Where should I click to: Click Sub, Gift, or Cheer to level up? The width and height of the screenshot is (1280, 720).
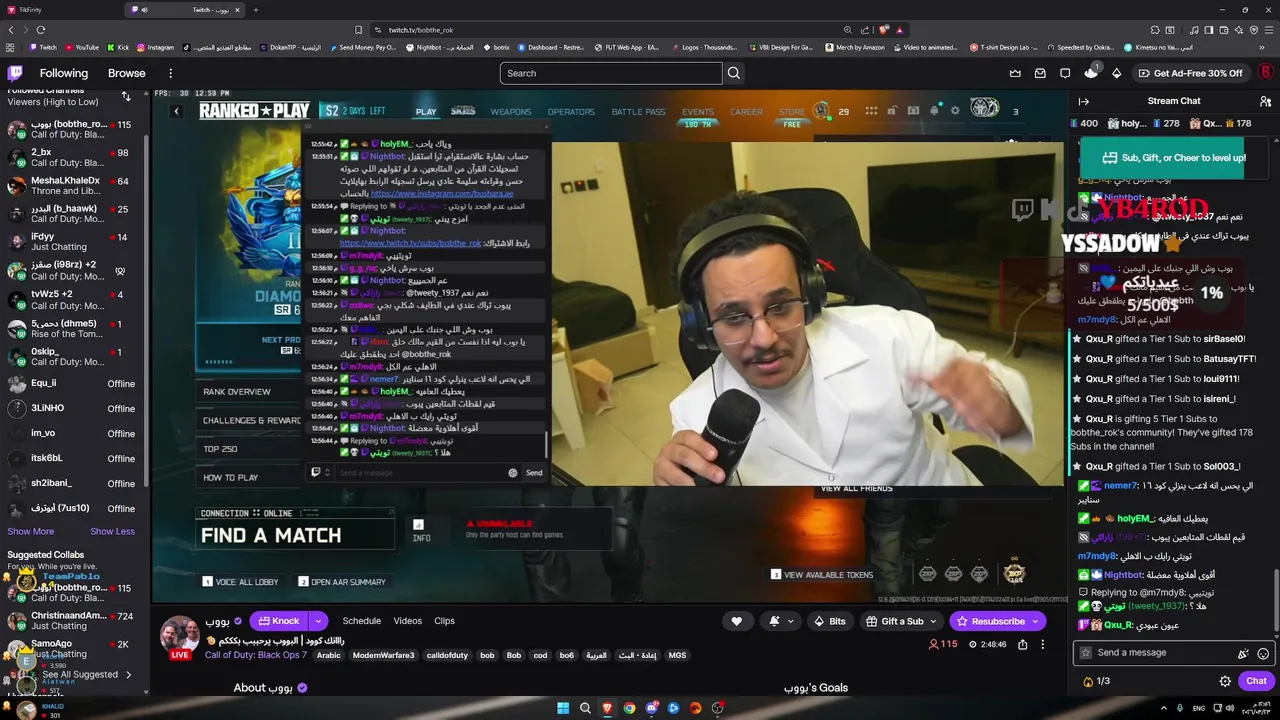[x=1174, y=158]
